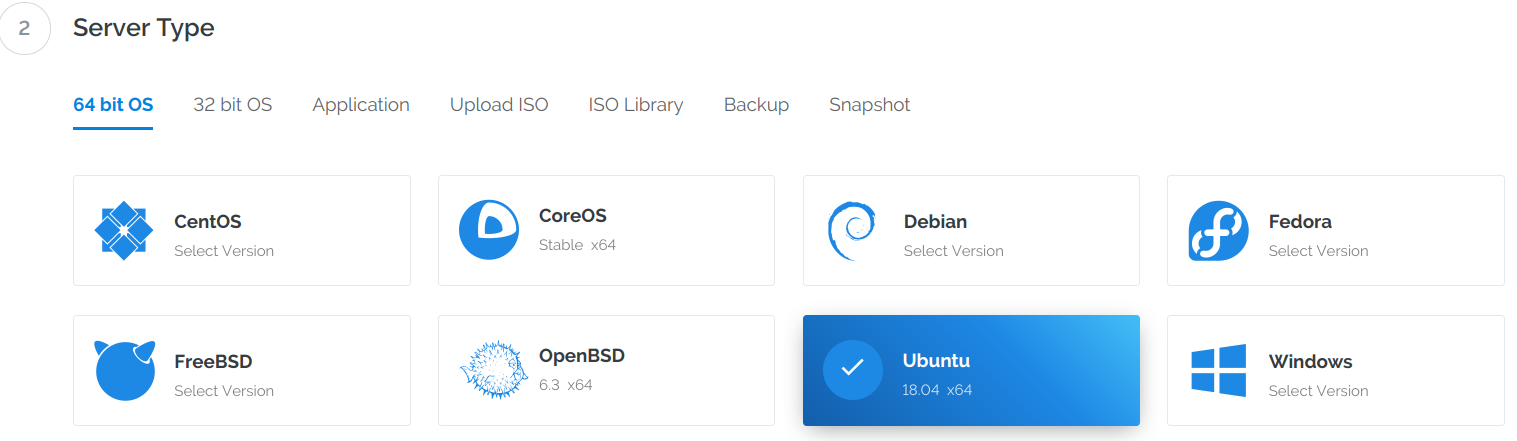Image resolution: width=1517 pixels, height=441 pixels.
Task: Click the Debian swirl logo icon
Action: point(852,231)
